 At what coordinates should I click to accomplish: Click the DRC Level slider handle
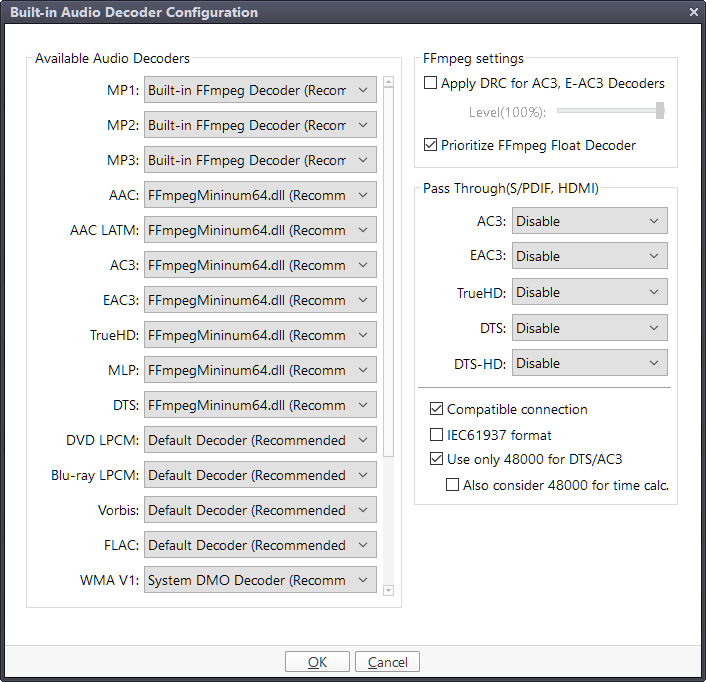[660, 111]
